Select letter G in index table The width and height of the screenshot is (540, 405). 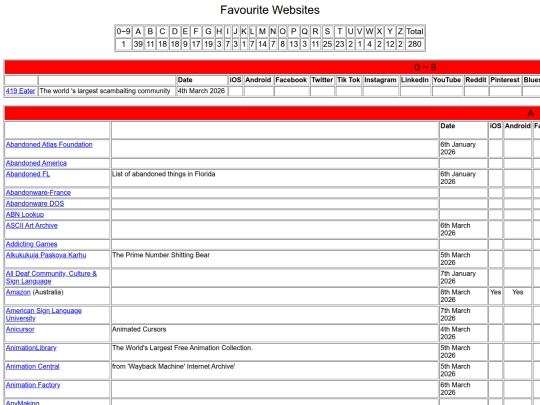(208, 32)
